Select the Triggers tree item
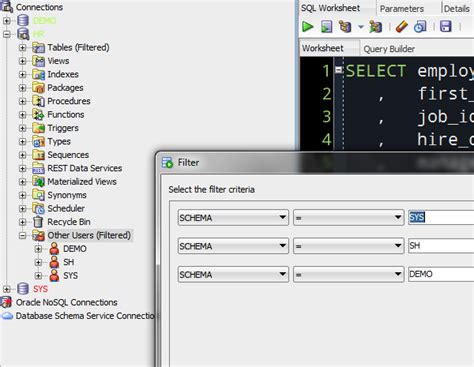474x367 pixels. [x=63, y=128]
